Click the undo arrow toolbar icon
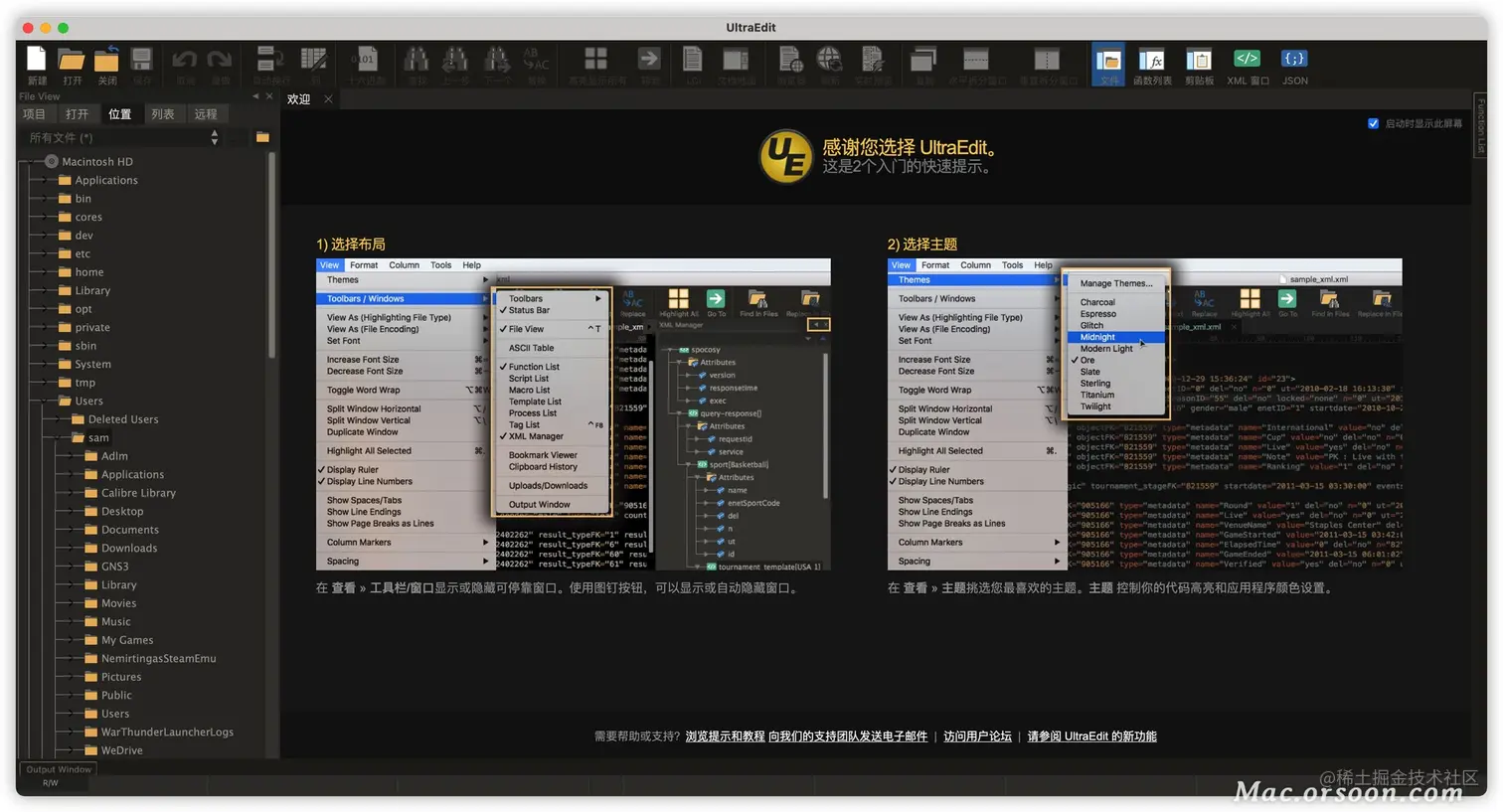This screenshot has width=1503, height=812. click(185, 60)
